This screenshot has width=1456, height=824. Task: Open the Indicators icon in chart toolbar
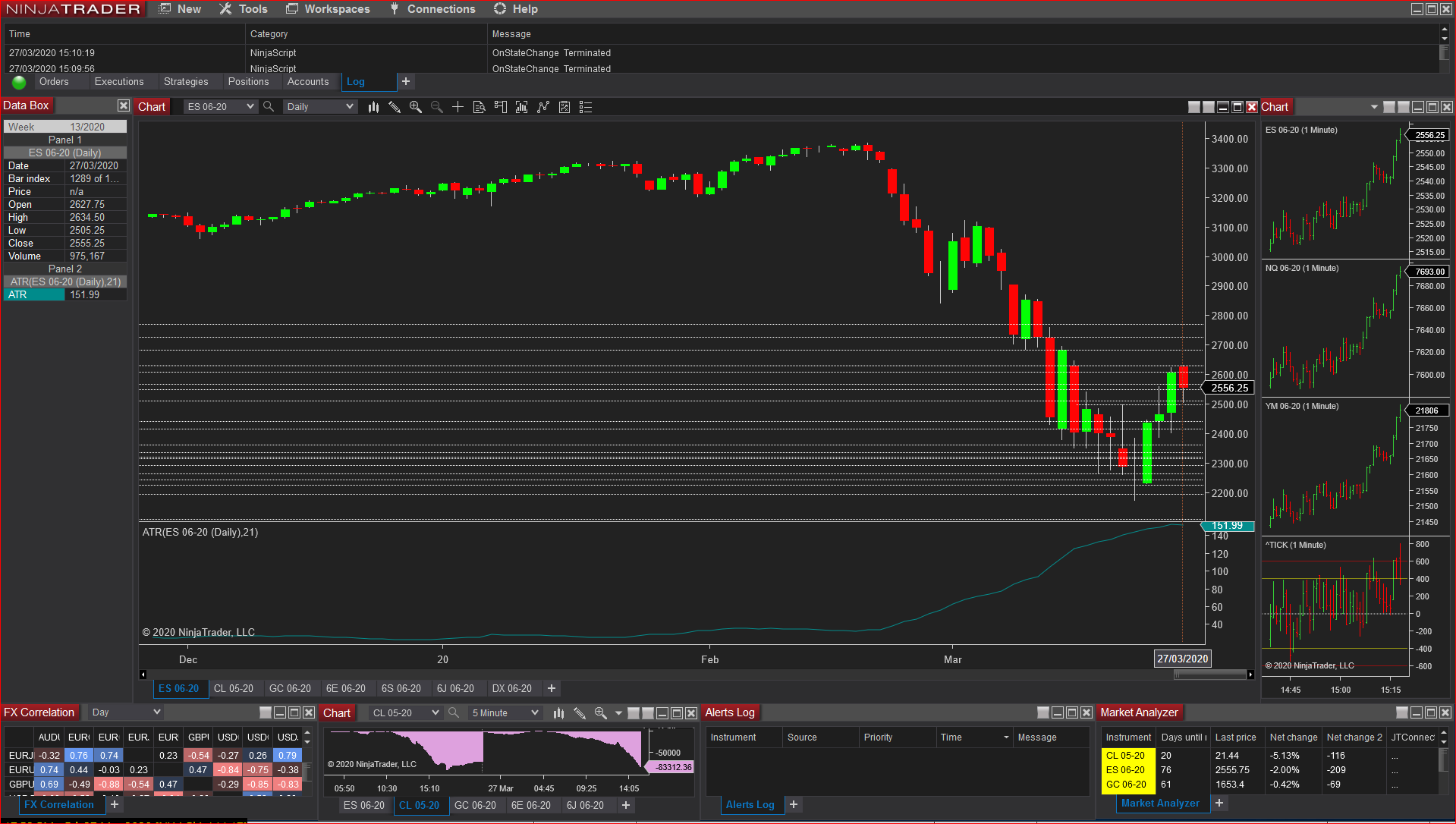pos(542,107)
